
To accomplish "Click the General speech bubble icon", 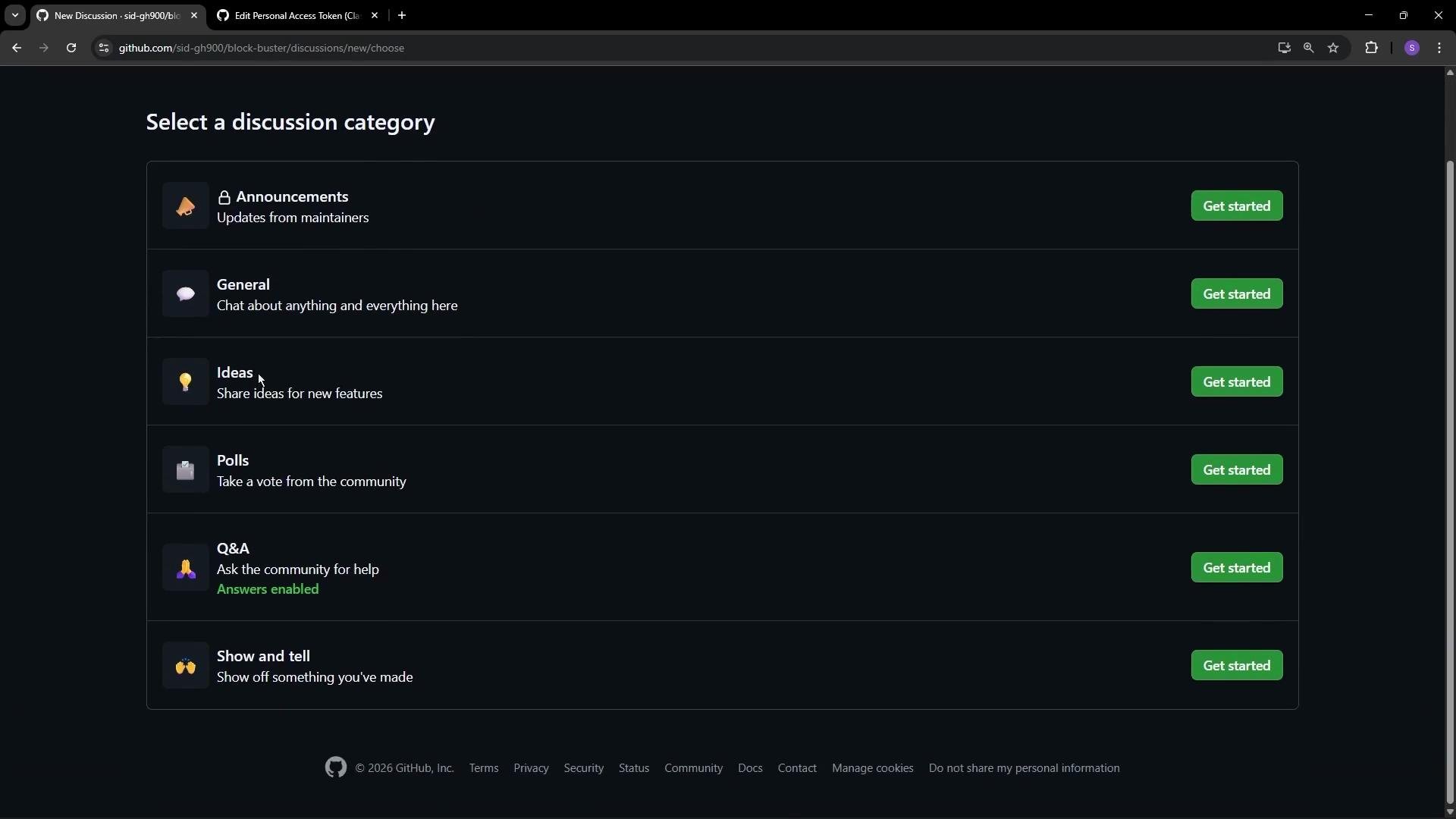I will click(186, 294).
